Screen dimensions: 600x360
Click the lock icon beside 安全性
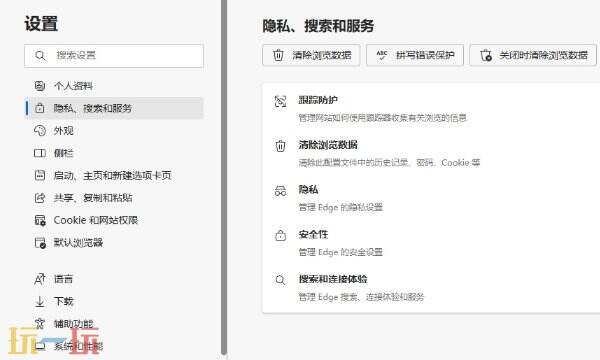(280, 235)
